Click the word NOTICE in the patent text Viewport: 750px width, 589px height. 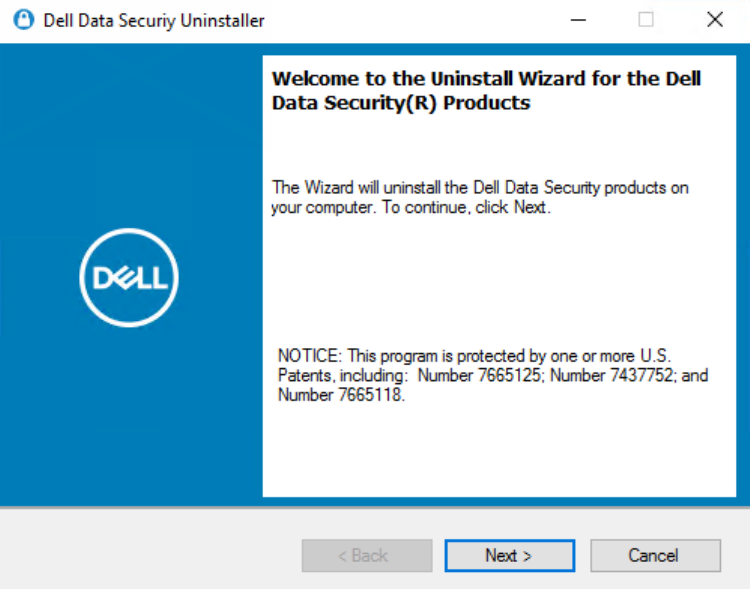pyautogui.click(x=310, y=356)
